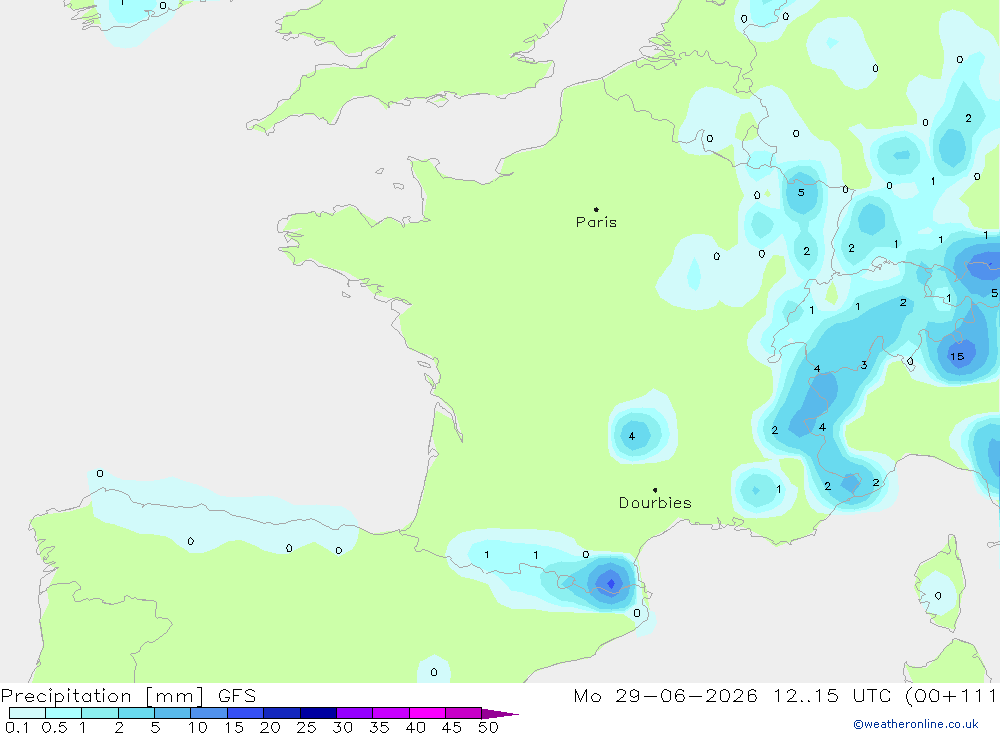Click the "40" legend scale value
Viewport: 1000px width, 733px height.
coord(415,727)
